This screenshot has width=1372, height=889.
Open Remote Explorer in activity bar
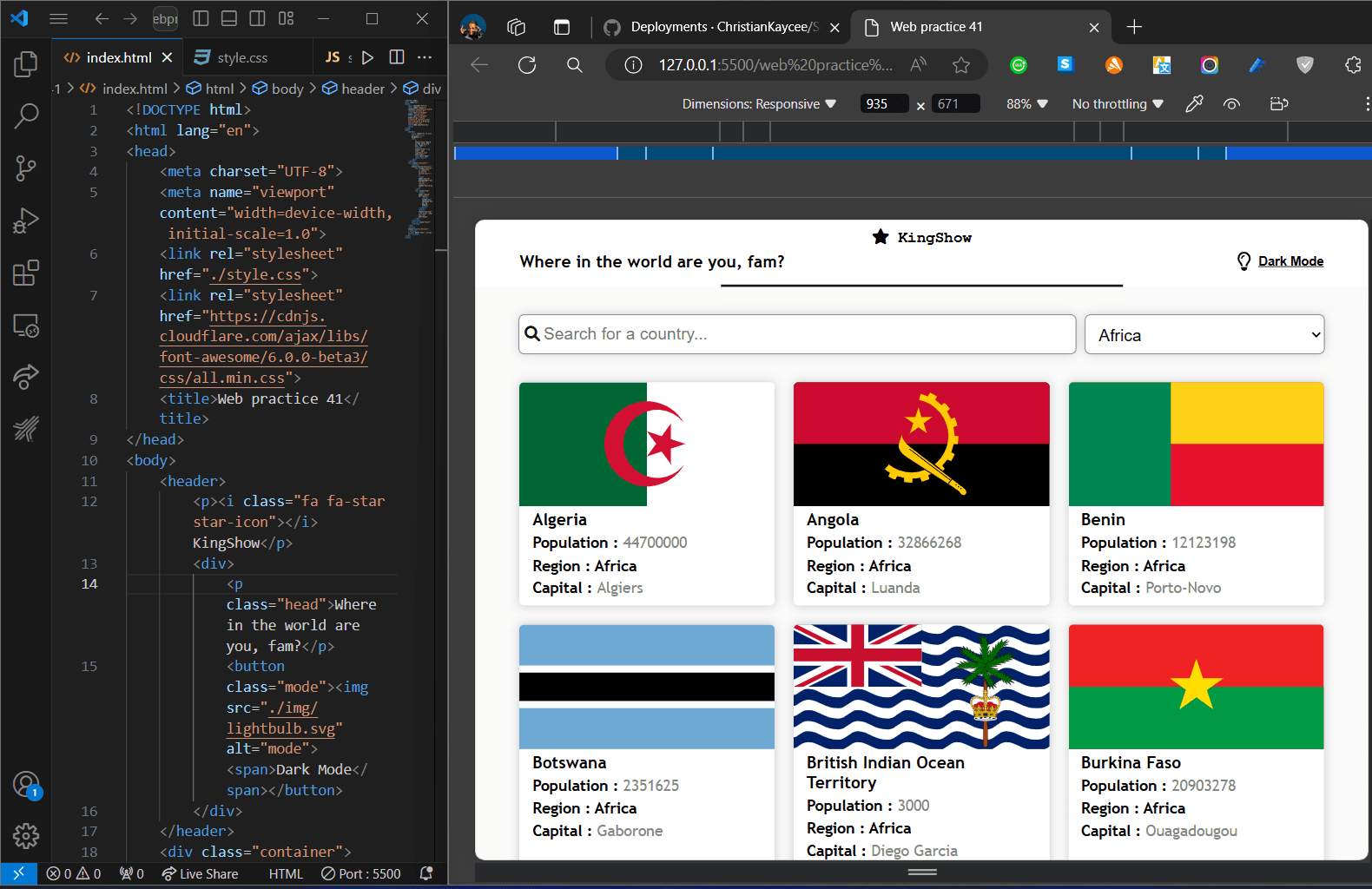(x=26, y=326)
